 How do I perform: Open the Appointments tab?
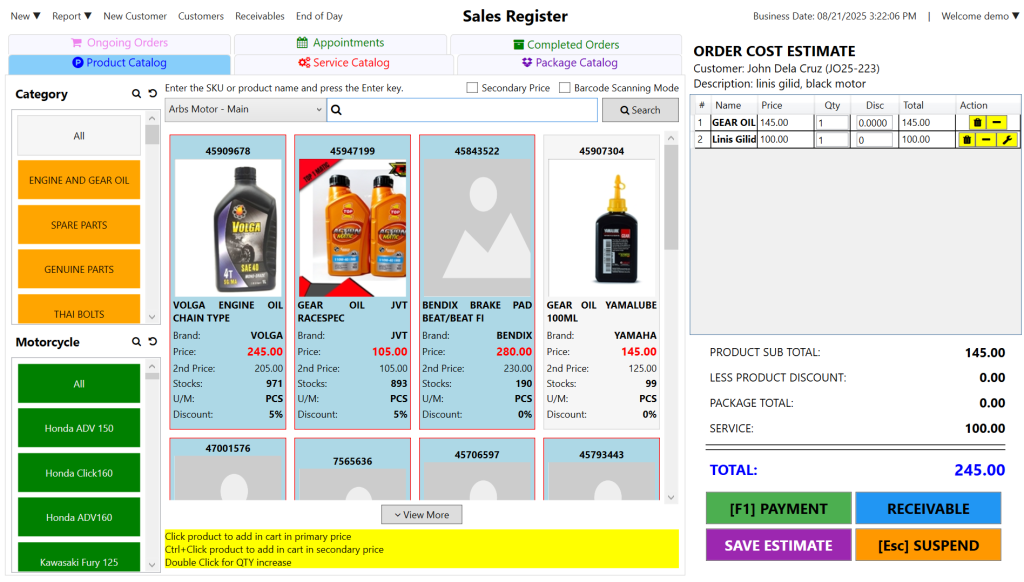(x=340, y=43)
